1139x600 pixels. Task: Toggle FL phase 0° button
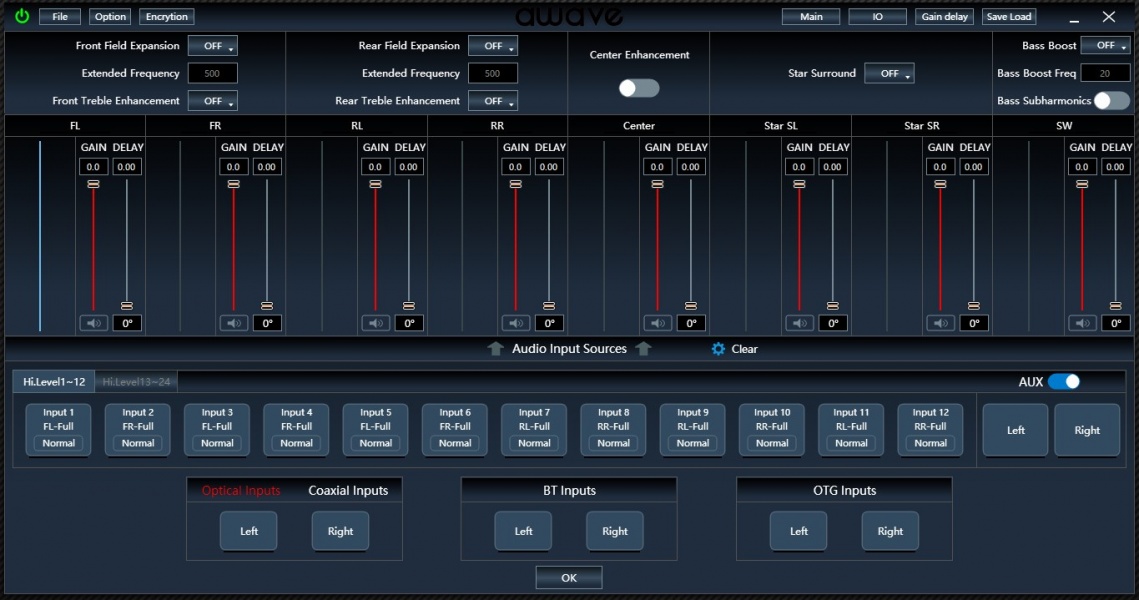(x=127, y=323)
